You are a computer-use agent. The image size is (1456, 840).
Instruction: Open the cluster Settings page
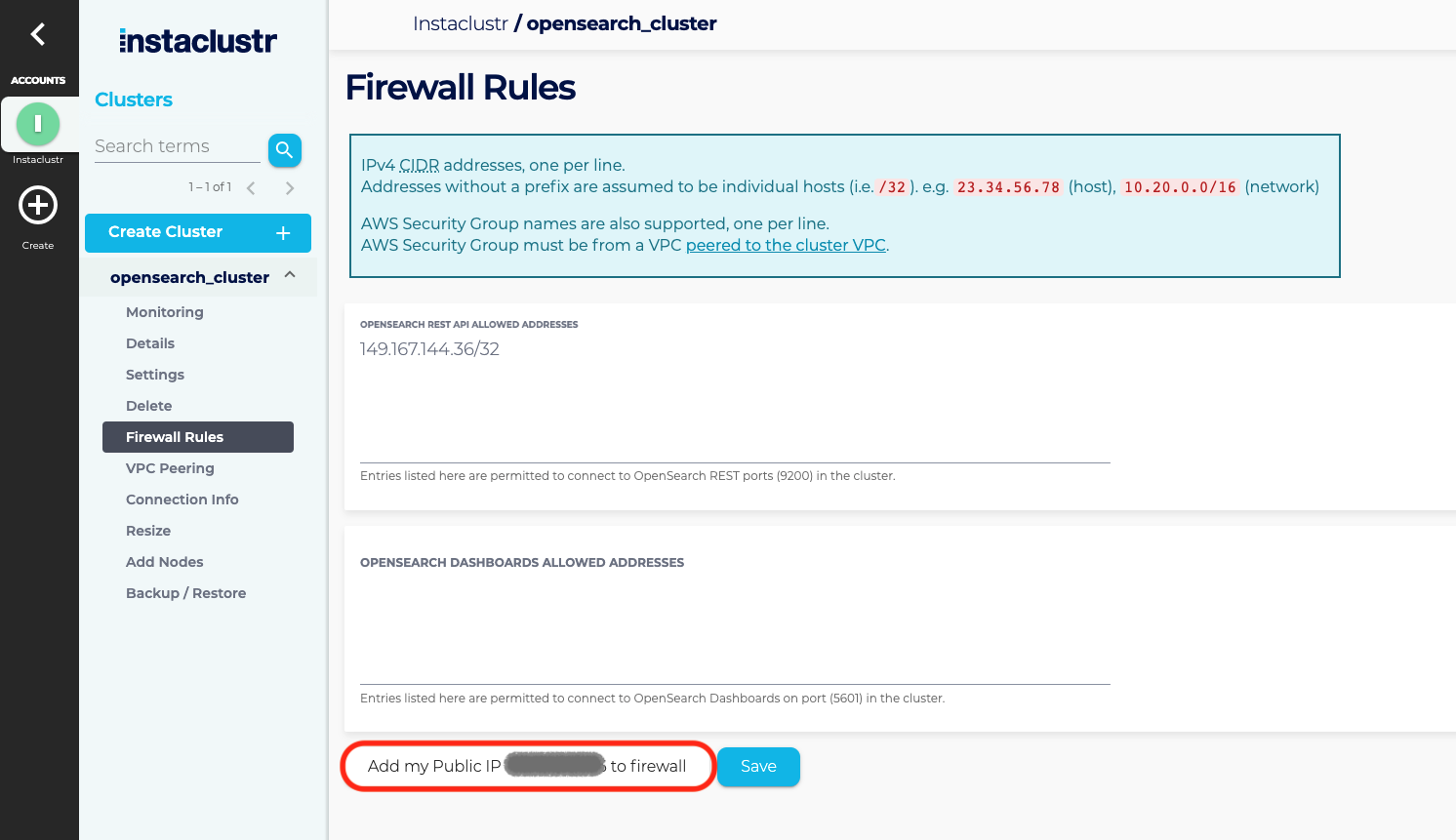click(155, 375)
